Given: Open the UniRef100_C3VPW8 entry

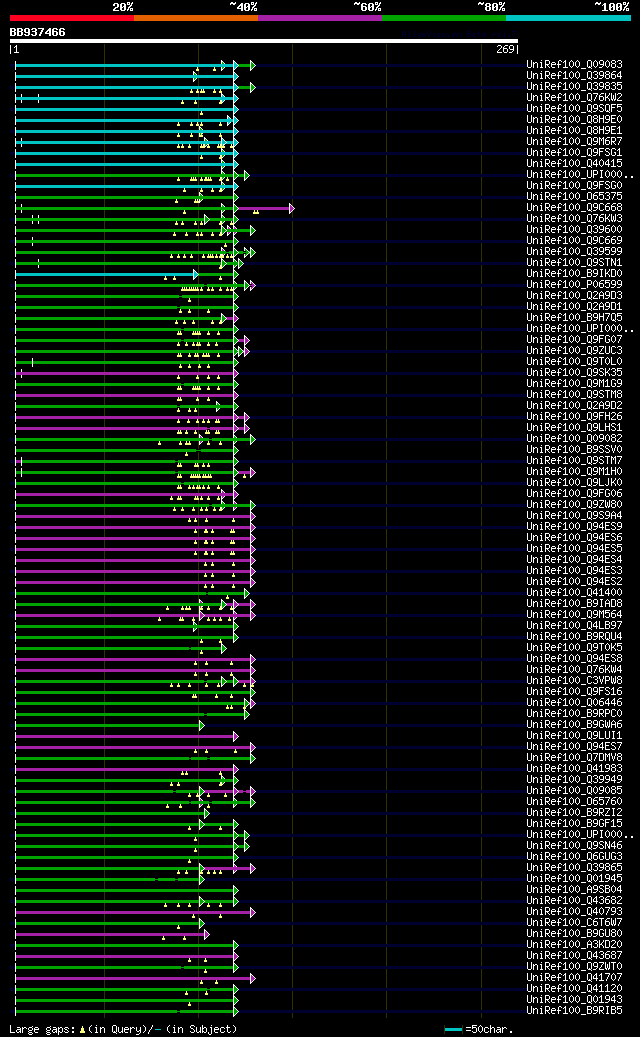Looking at the screenshot, I should pyautogui.click(x=574, y=681).
